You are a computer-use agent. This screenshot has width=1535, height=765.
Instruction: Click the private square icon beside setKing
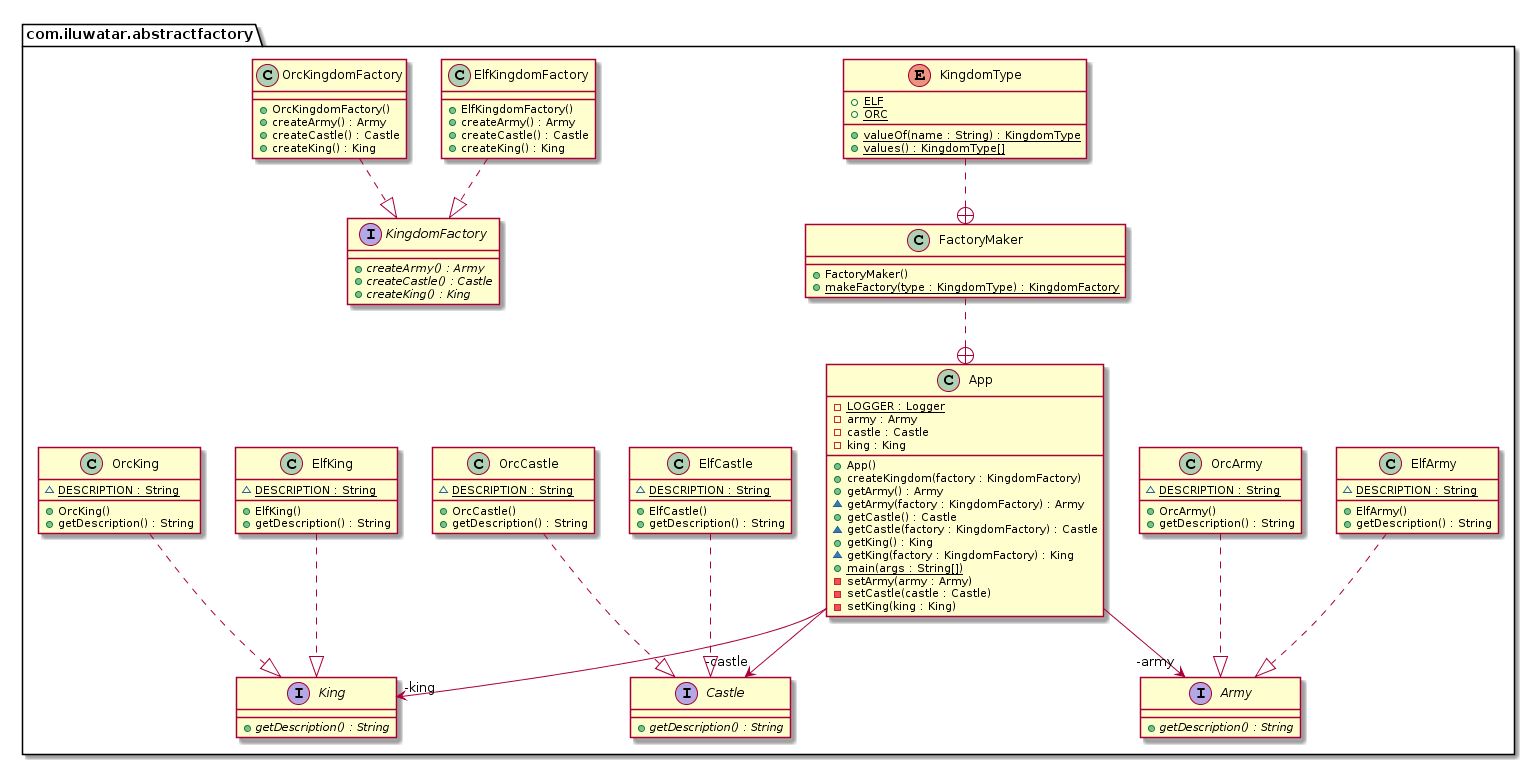pos(837,606)
